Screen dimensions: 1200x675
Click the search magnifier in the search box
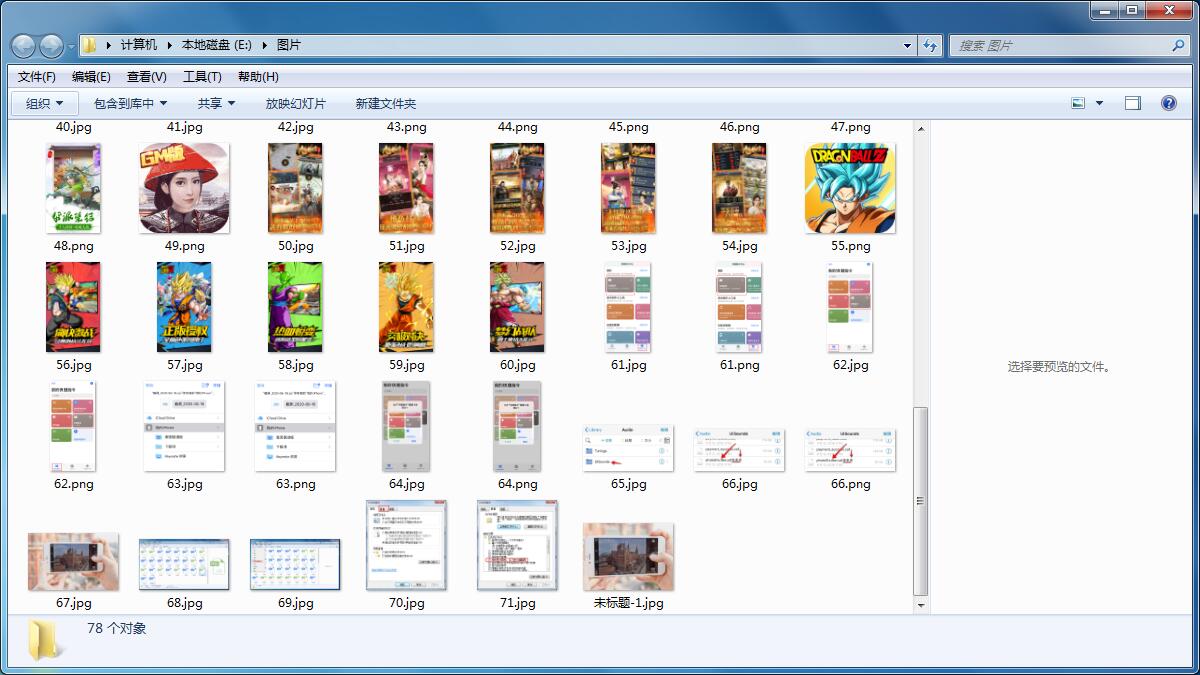1178,46
